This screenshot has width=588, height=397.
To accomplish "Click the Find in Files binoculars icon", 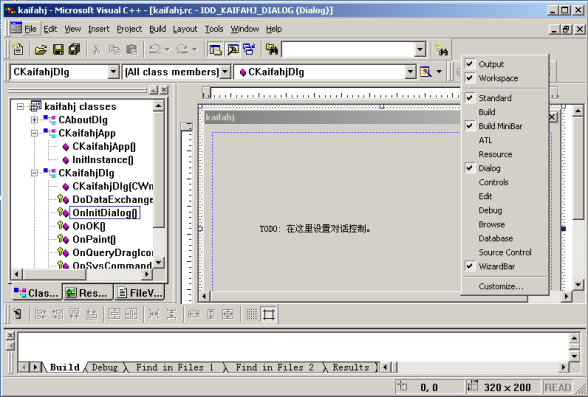I will pos(272,49).
